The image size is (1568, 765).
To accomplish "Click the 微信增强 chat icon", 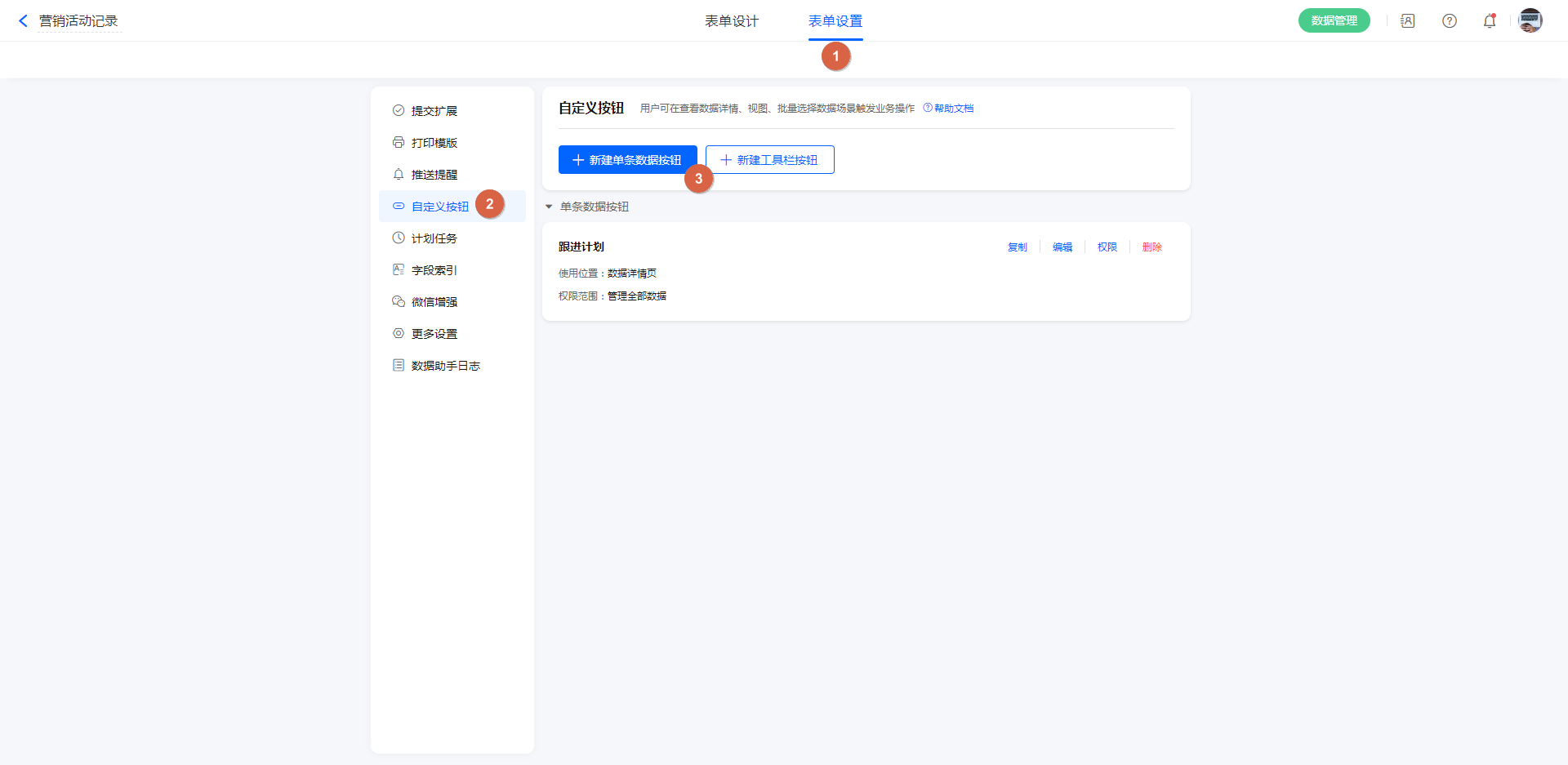I will pyautogui.click(x=399, y=301).
